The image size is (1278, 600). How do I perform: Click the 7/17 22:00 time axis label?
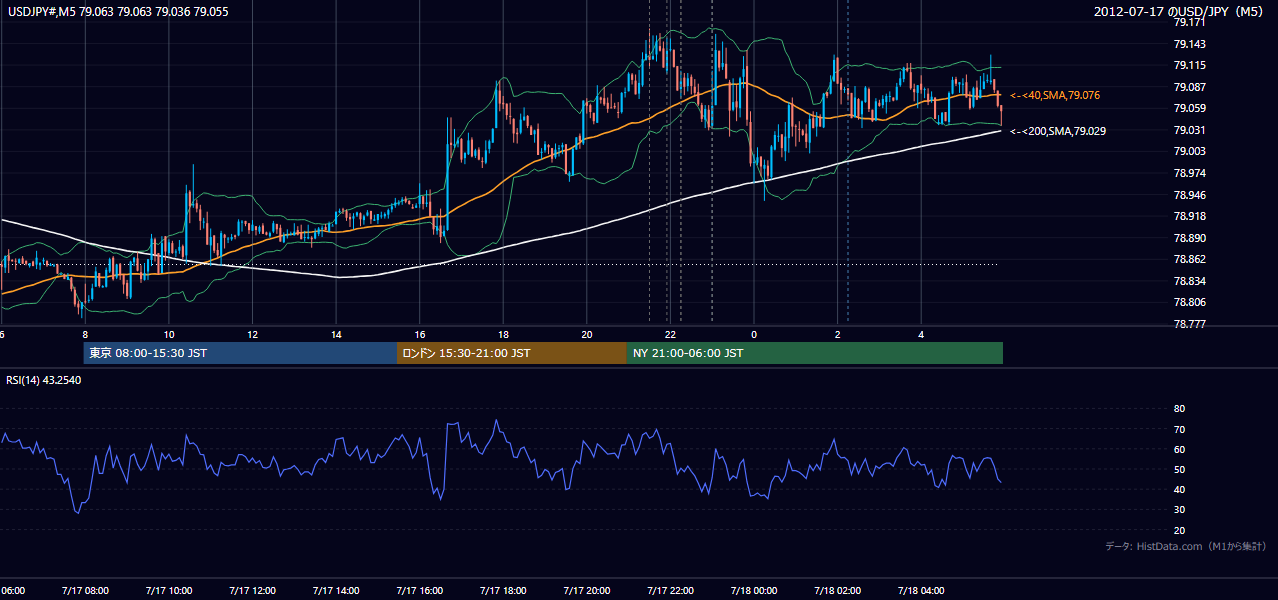(671, 590)
